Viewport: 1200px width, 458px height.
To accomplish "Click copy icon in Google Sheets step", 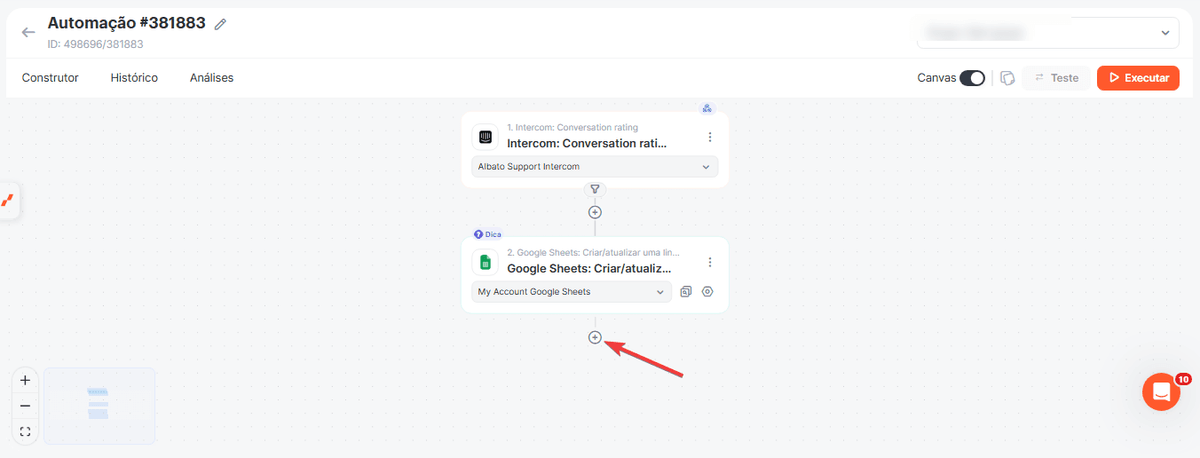I will [686, 292].
